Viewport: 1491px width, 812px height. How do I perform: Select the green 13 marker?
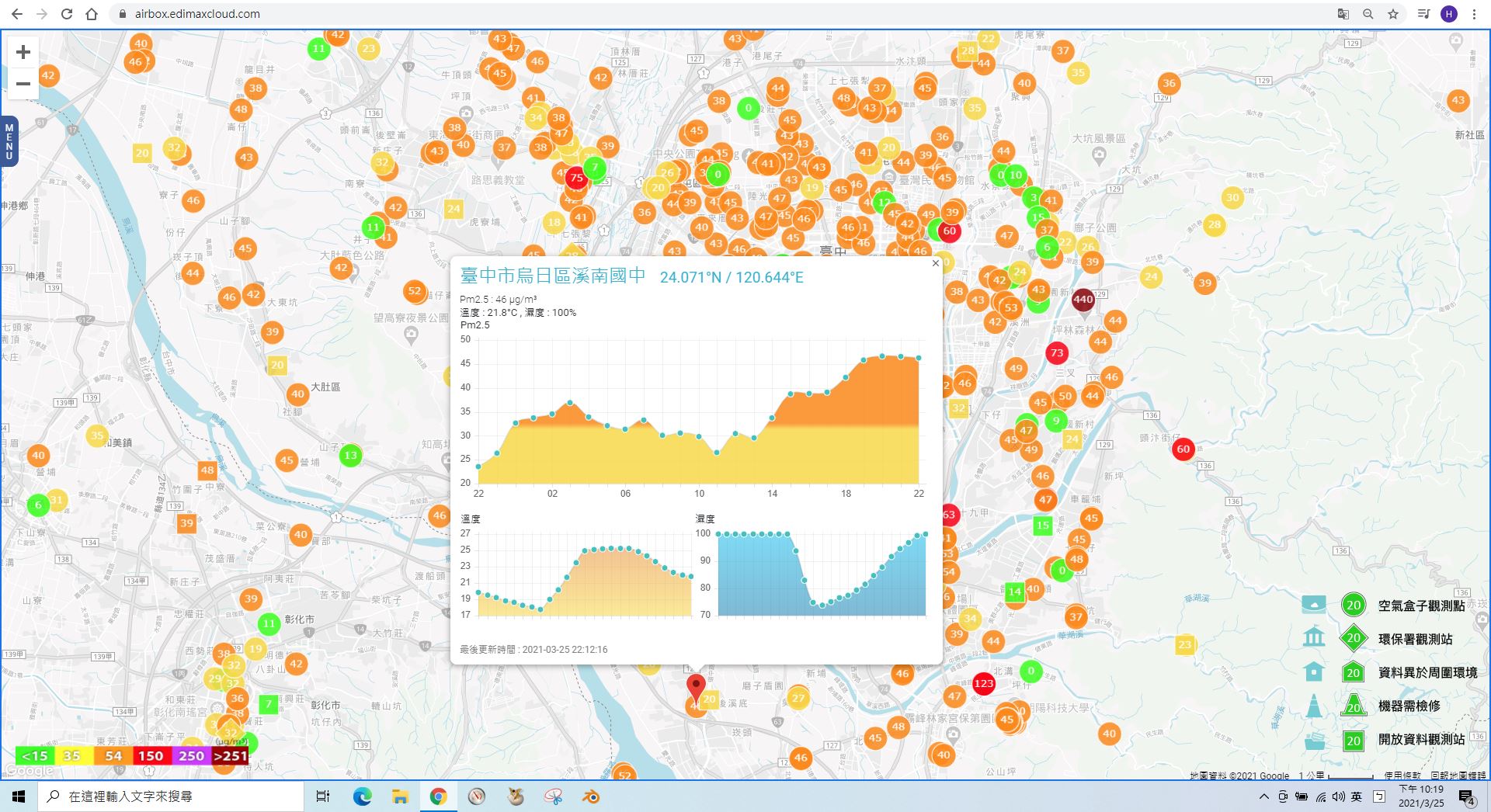tap(351, 456)
